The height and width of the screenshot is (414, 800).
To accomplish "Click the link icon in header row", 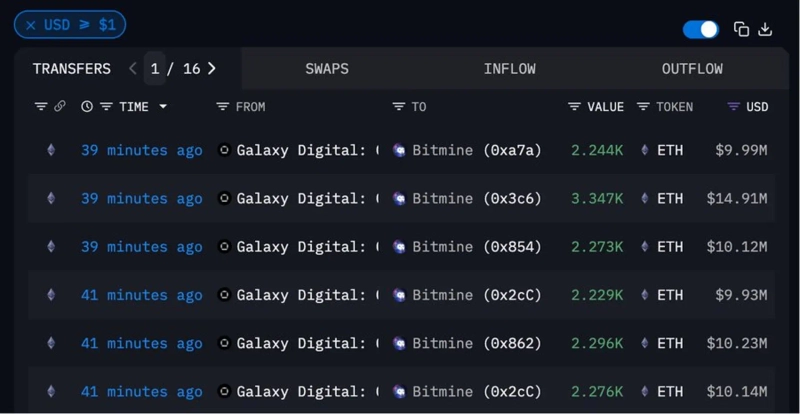I will point(60,106).
